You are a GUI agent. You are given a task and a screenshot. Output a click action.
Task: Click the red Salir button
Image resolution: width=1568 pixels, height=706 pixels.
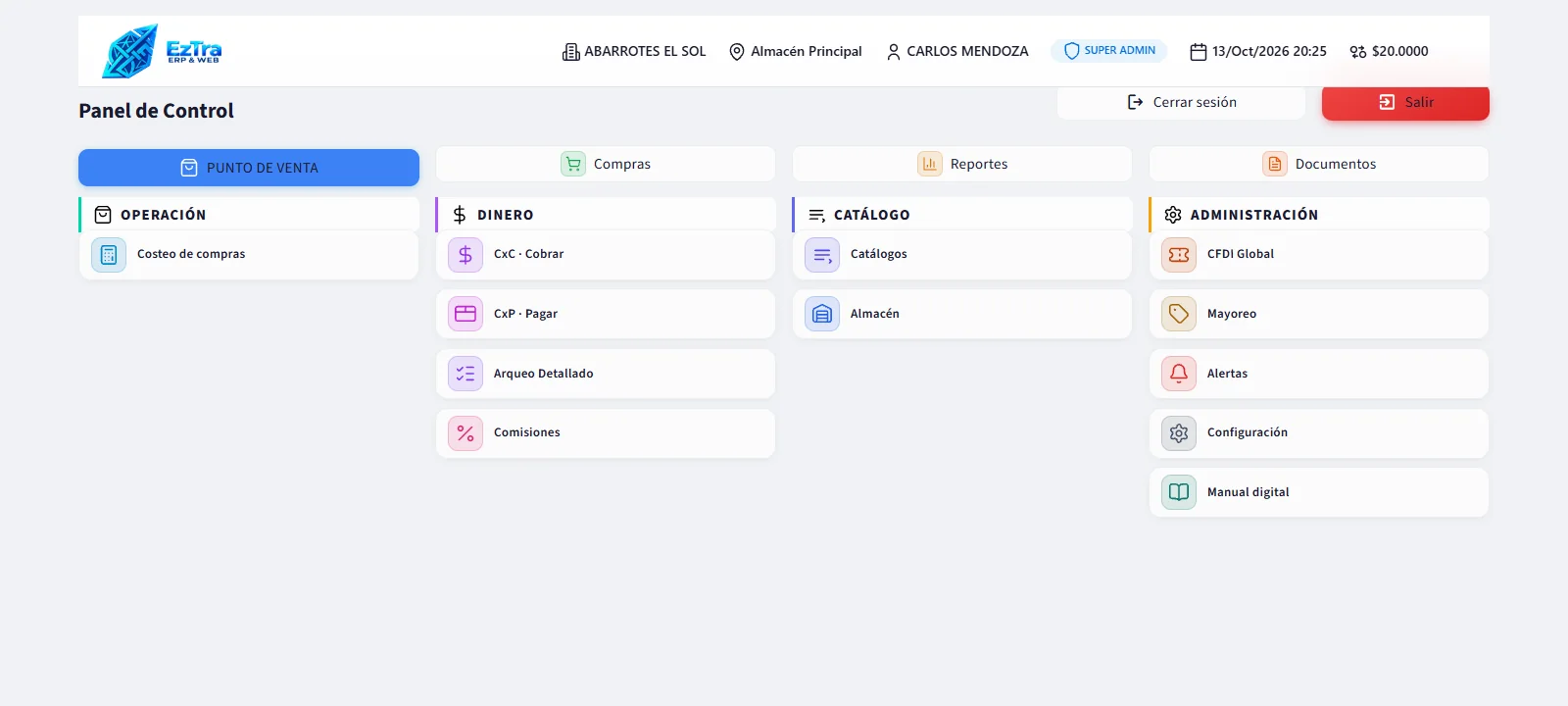point(1405,102)
